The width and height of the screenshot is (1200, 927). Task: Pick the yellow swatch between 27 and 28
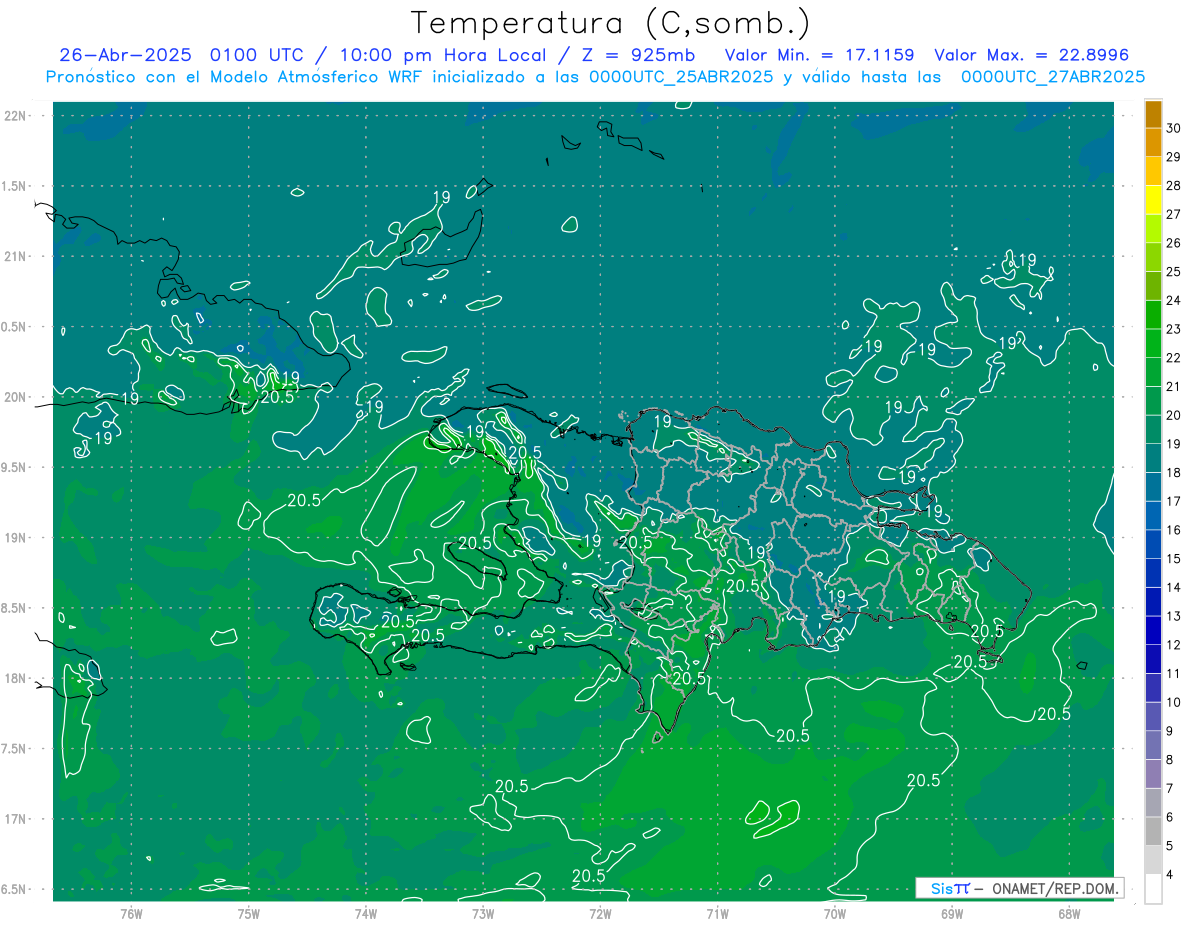coord(1153,199)
